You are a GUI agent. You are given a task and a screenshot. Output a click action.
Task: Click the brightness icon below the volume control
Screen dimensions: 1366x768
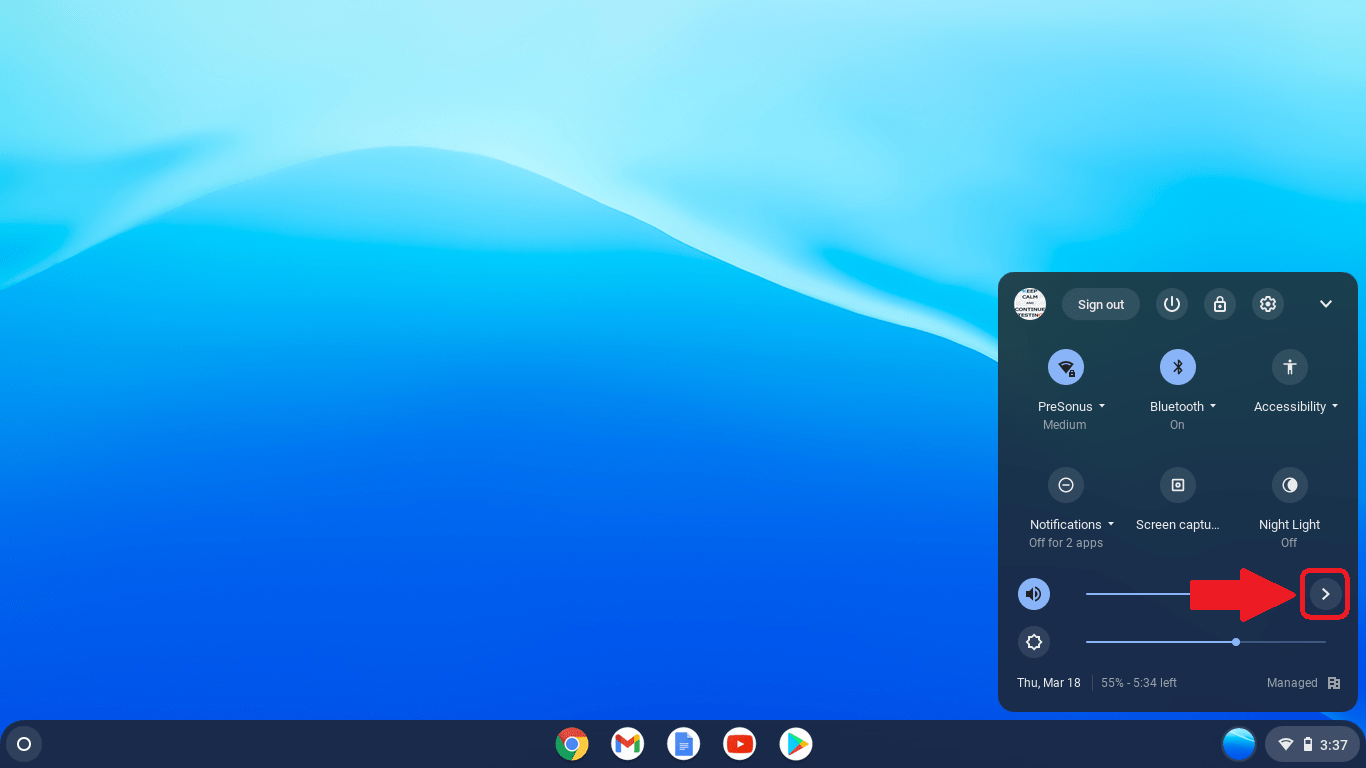[1034, 642]
